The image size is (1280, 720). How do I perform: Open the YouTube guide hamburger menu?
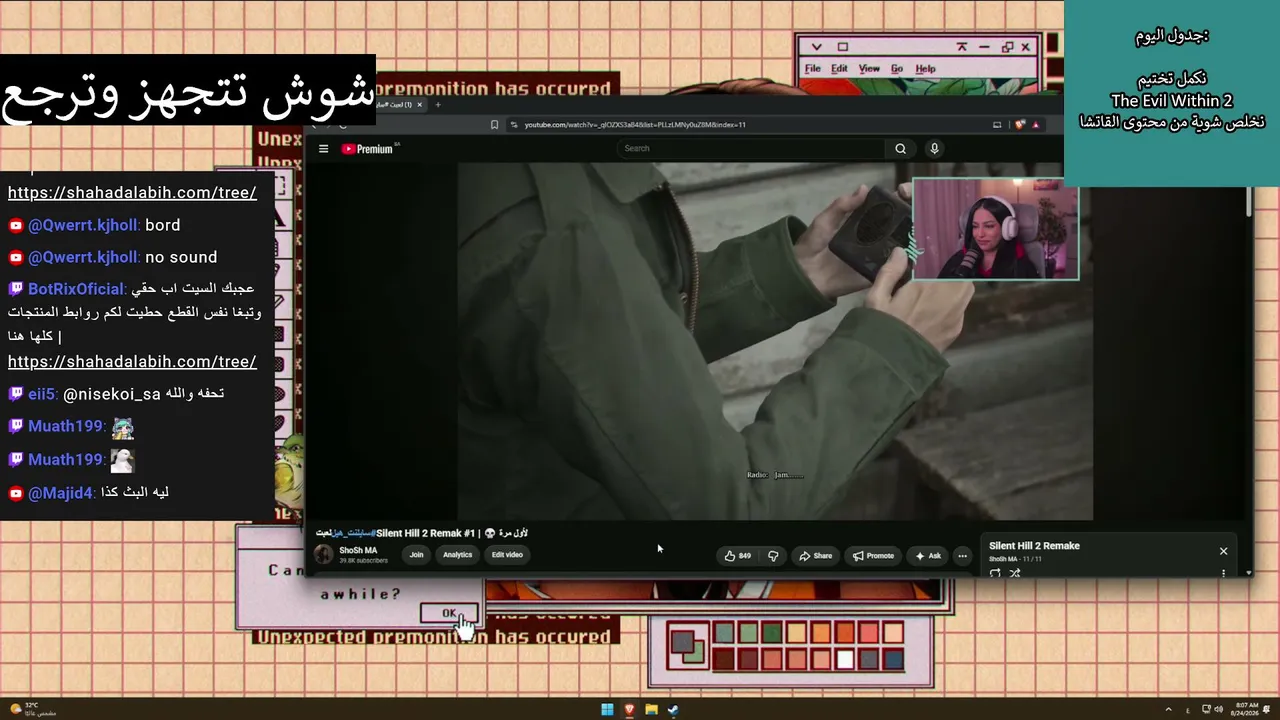coord(323,149)
